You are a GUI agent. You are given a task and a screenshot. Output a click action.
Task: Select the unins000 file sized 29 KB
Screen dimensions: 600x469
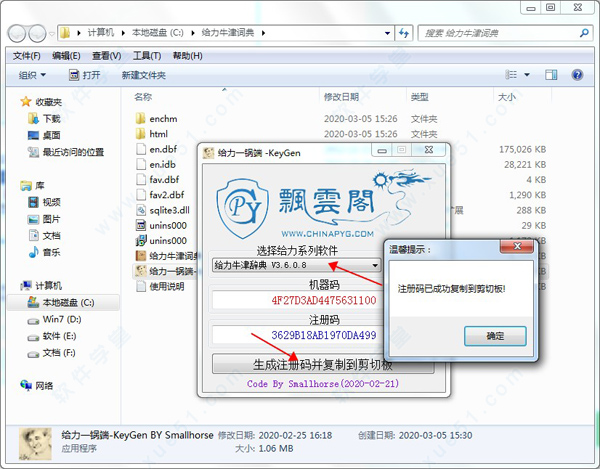[161, 225]
